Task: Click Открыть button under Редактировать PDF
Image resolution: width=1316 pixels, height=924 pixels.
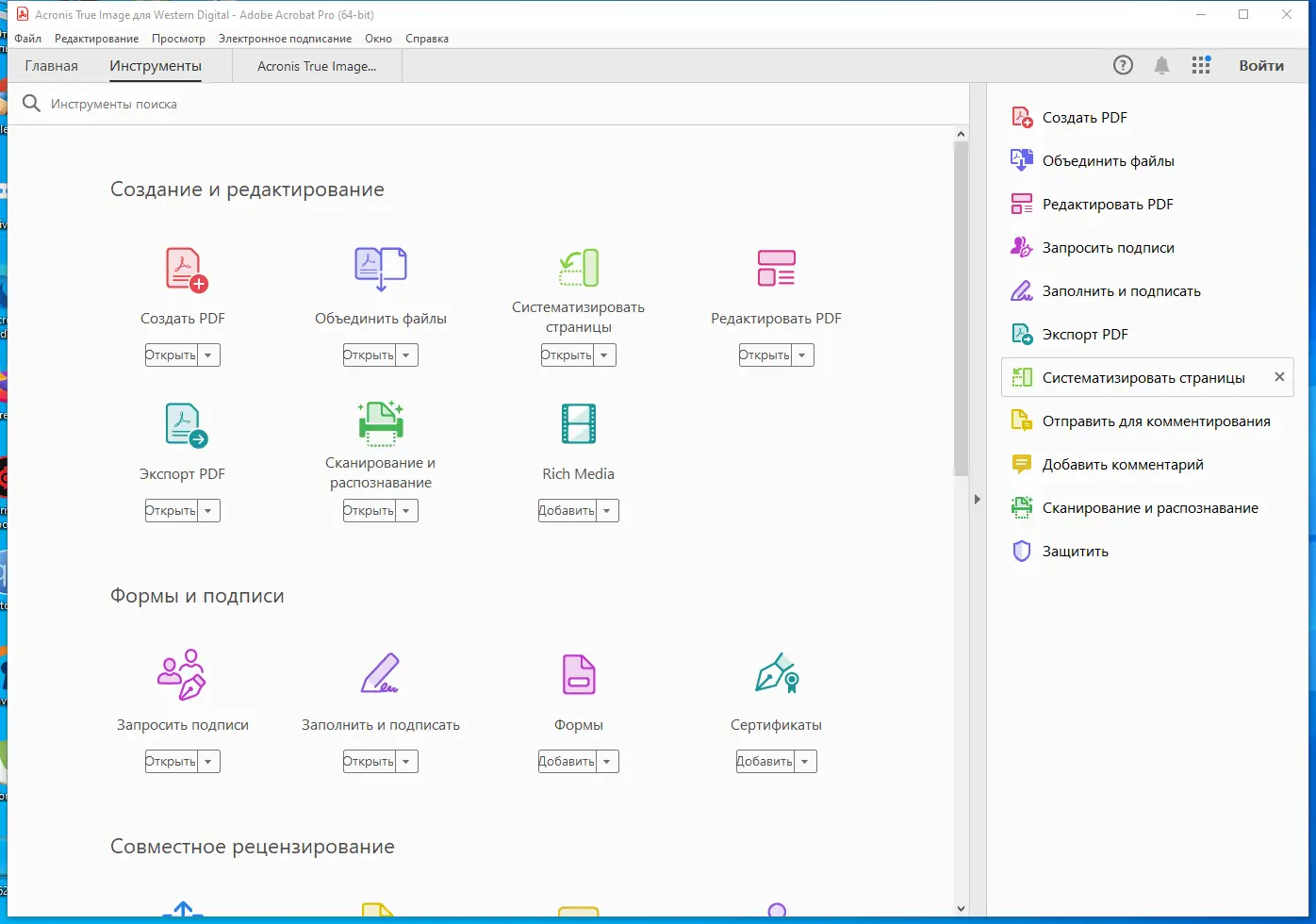Action: pyautogui.click(x=765, y=355)
